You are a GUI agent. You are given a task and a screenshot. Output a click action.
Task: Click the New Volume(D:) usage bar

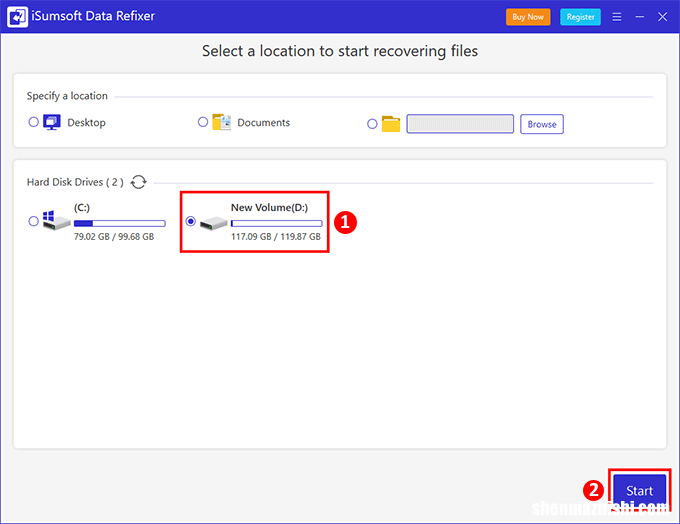[x=276, y=223]
